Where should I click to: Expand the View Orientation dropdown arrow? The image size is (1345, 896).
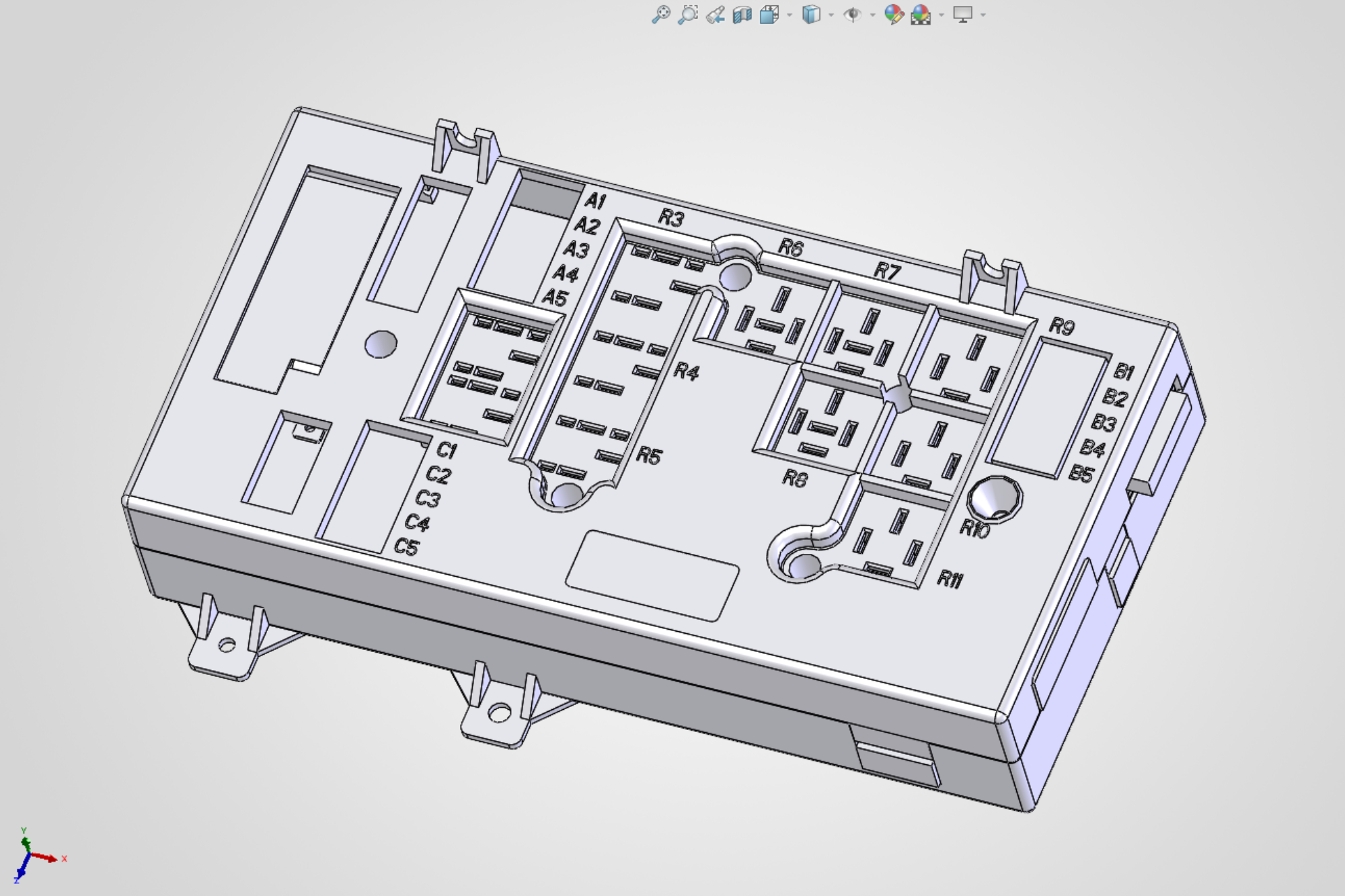point(790,15)
